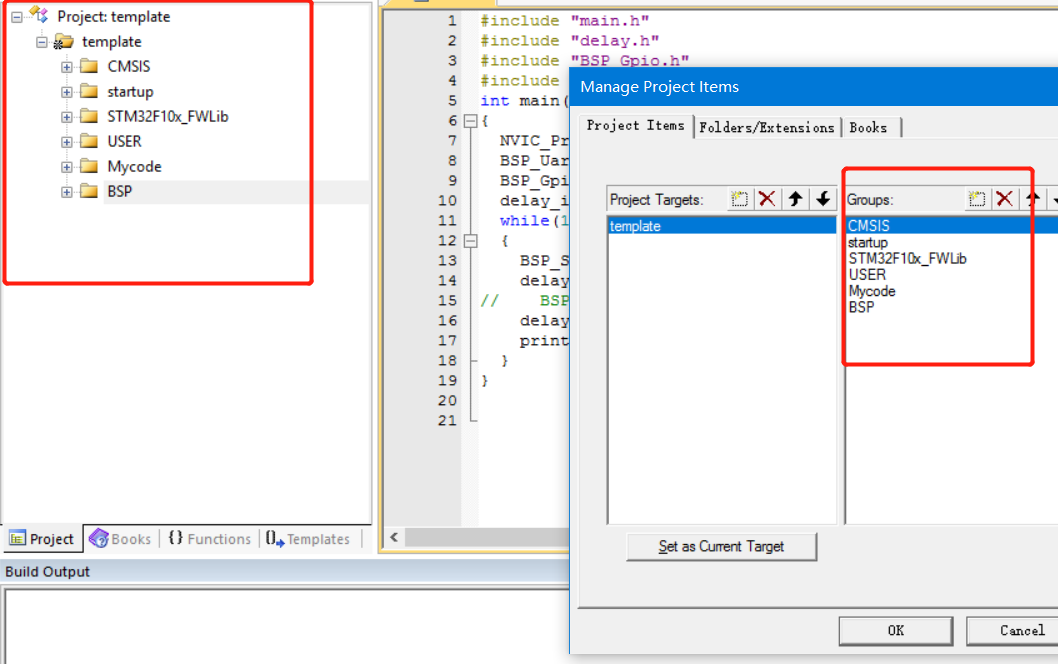This screenshot has width=1058, height=664.
Task: Select the template target label in tree
Action: click(x=111, y=42)
